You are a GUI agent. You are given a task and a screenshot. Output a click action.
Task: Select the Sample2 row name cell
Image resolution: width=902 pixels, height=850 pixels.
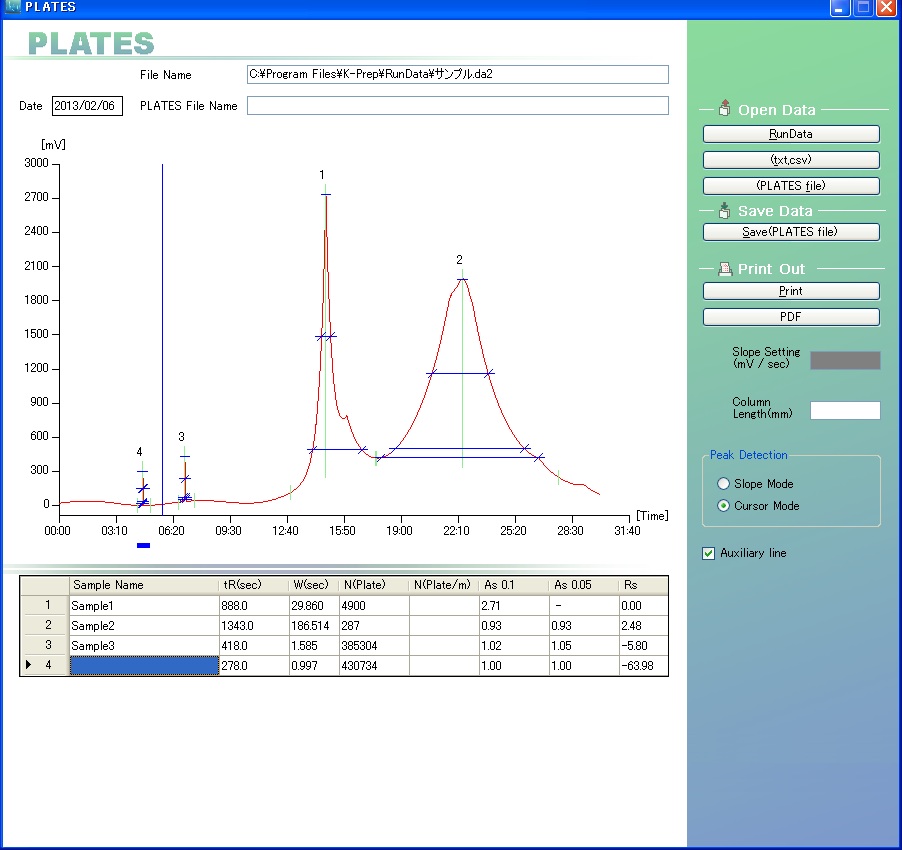click(x=144, y=625)
